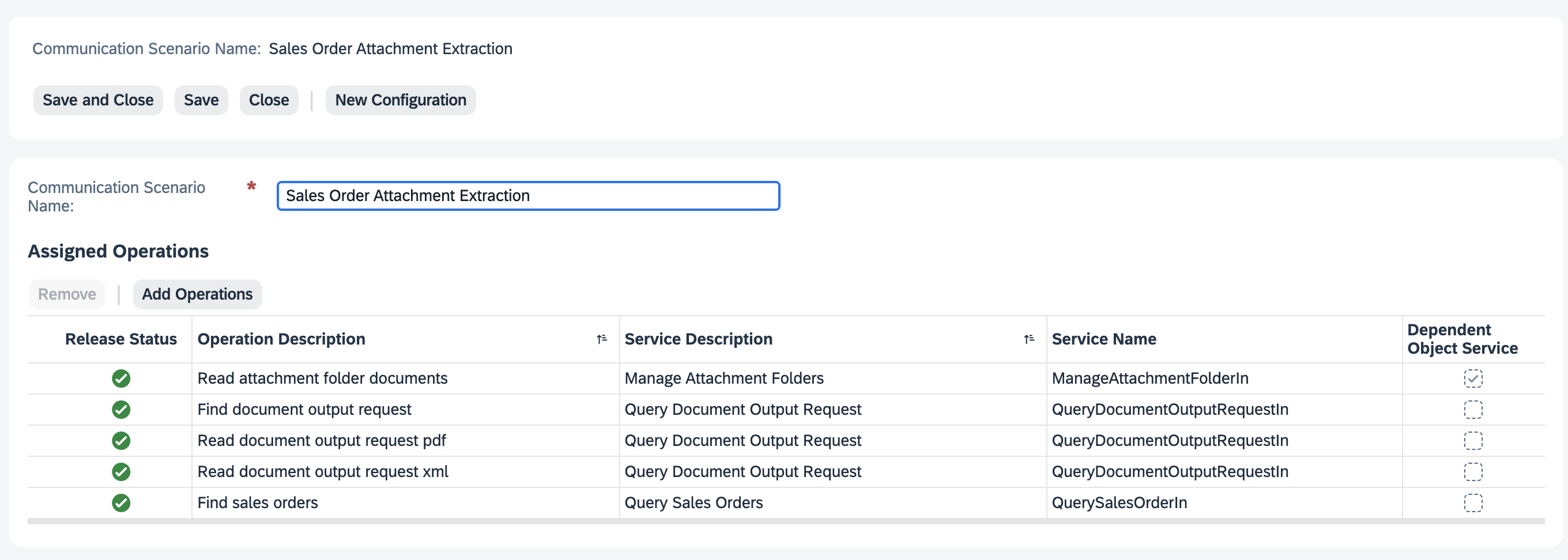Viewport: 1568px width, 560px height.
Task: Click the sort icon next to Operation Description
Action: coord(602,339)
